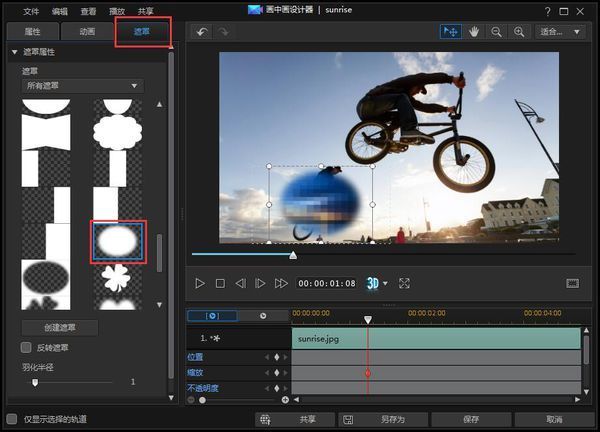Click the fast forward playback icon
Image resolution: width=600 pixels, height=432 pixels.
[x=281, y=283]
